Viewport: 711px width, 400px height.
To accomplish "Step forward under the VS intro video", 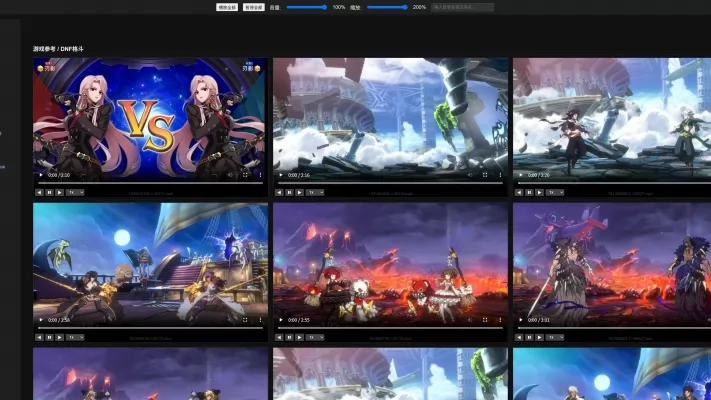I will point(59,192).
